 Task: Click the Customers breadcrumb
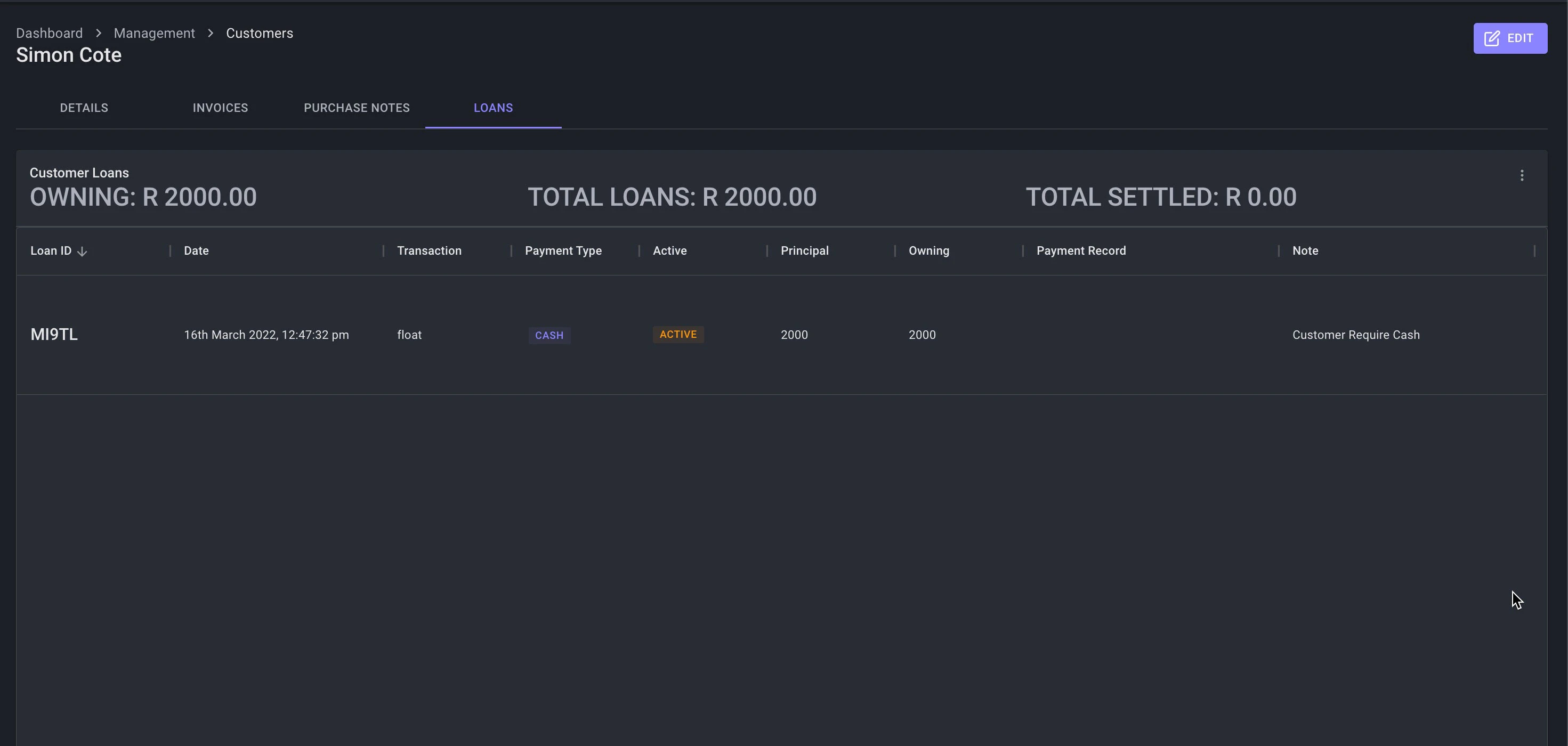click(260, 33)
